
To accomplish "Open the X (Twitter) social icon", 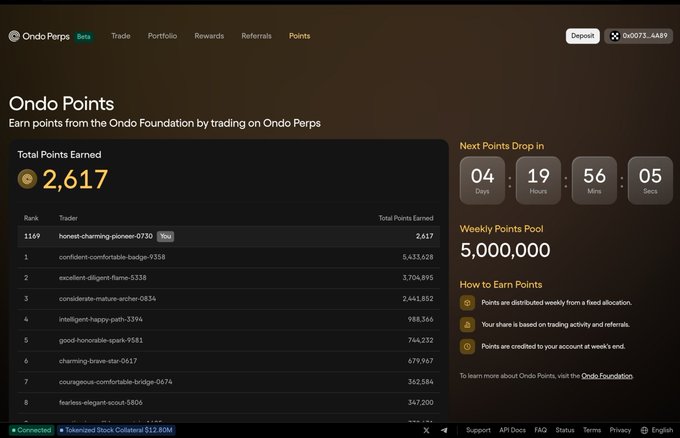I will [x=426, y=430].
